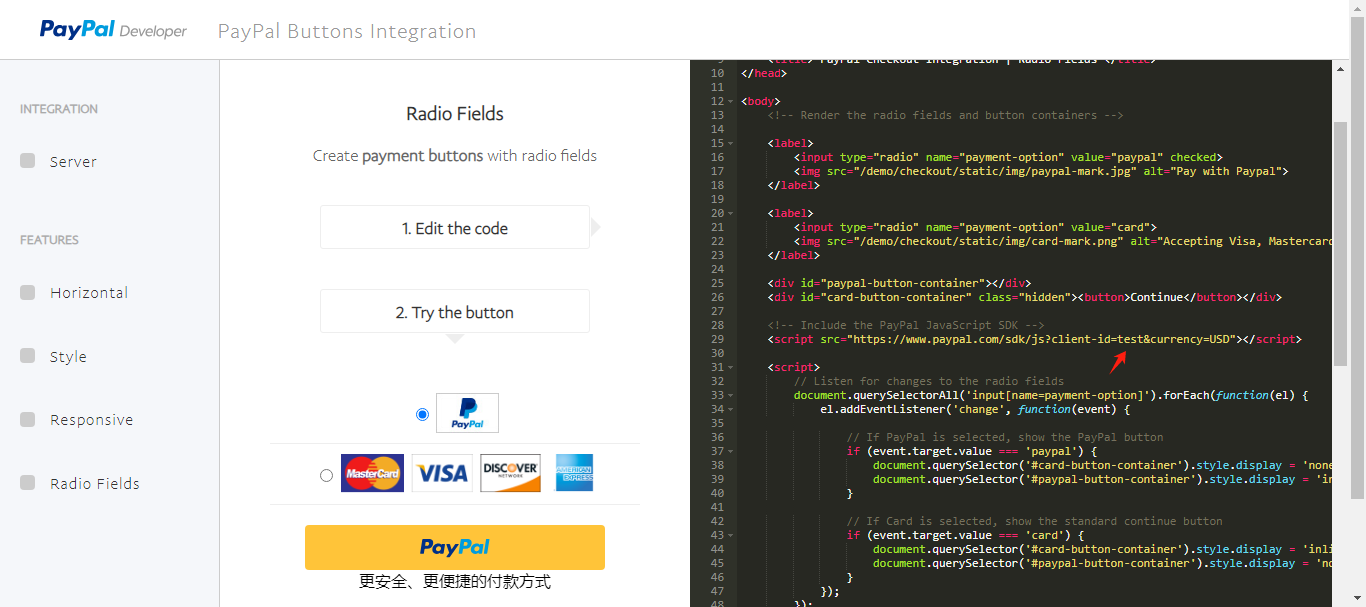Image resolution: width=1366 pixels, height=607 pixels.
Task: Click the American Express logo
Action: click(575, 473)
